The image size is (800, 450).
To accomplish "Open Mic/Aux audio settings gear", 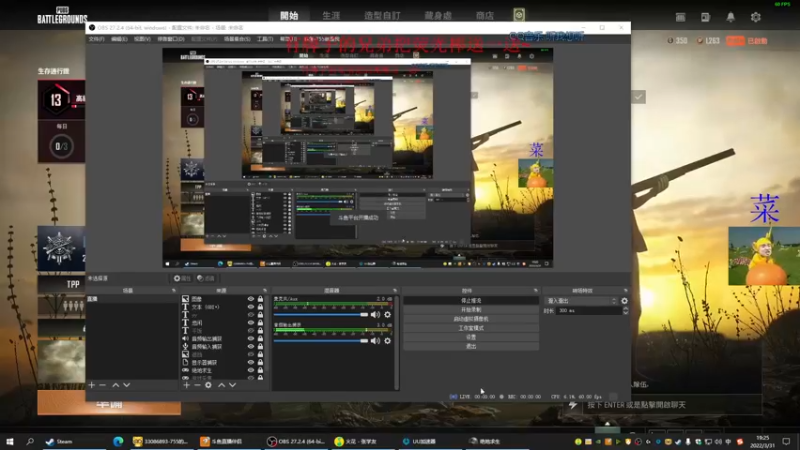I will (x=388, y=315).
